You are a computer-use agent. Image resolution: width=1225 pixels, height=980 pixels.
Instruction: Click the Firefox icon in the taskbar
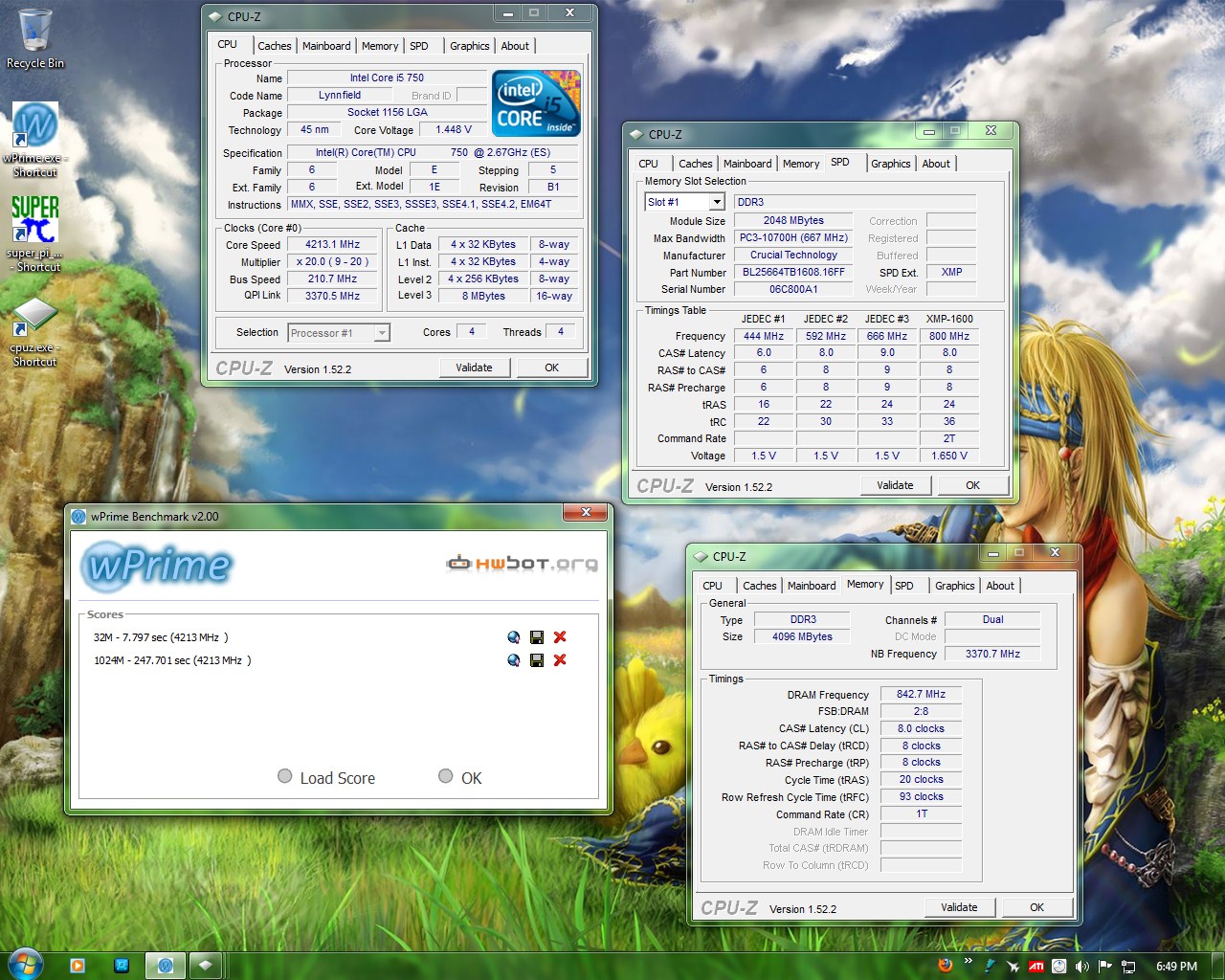pos(946,966)
